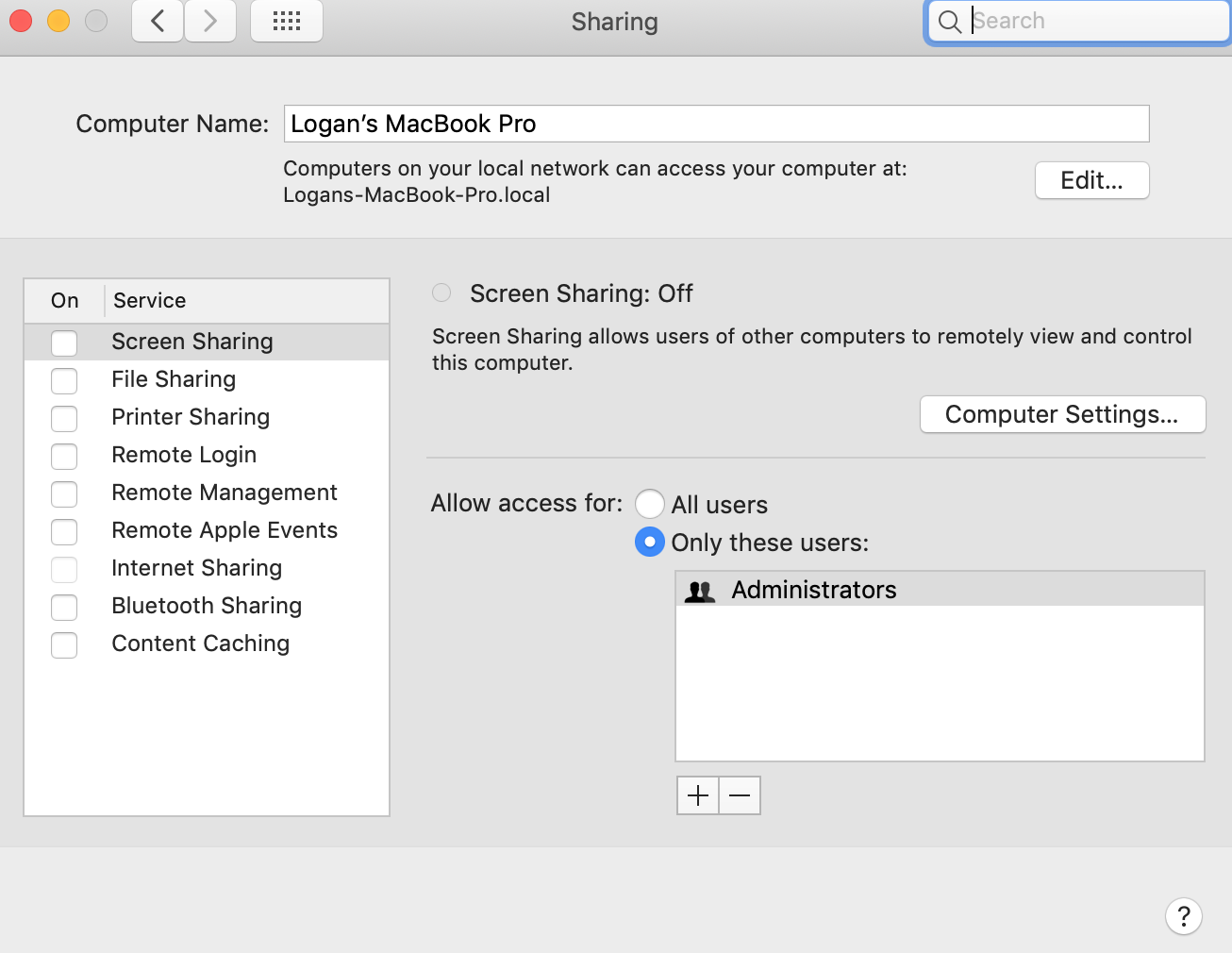Screen dimensions: 1232x953
Task: Click the Screen Sharing: Off status indicator
Action: point(441,293)
